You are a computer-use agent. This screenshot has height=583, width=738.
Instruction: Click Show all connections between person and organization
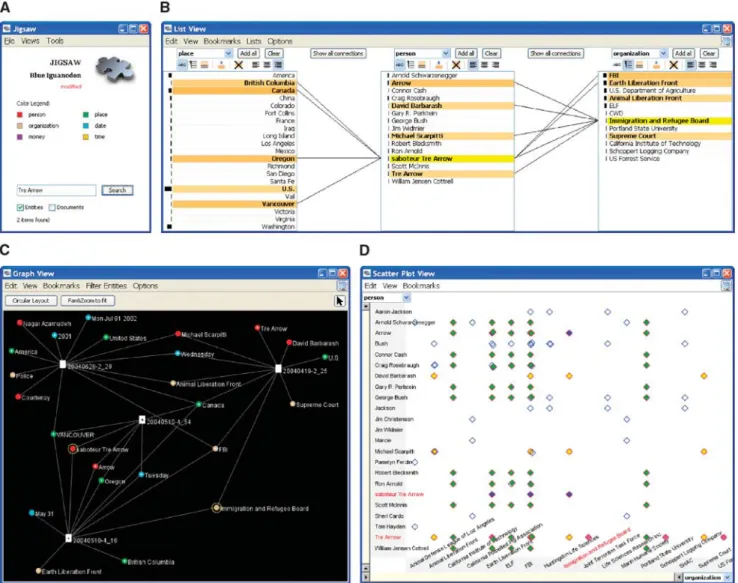click(555, 53)
